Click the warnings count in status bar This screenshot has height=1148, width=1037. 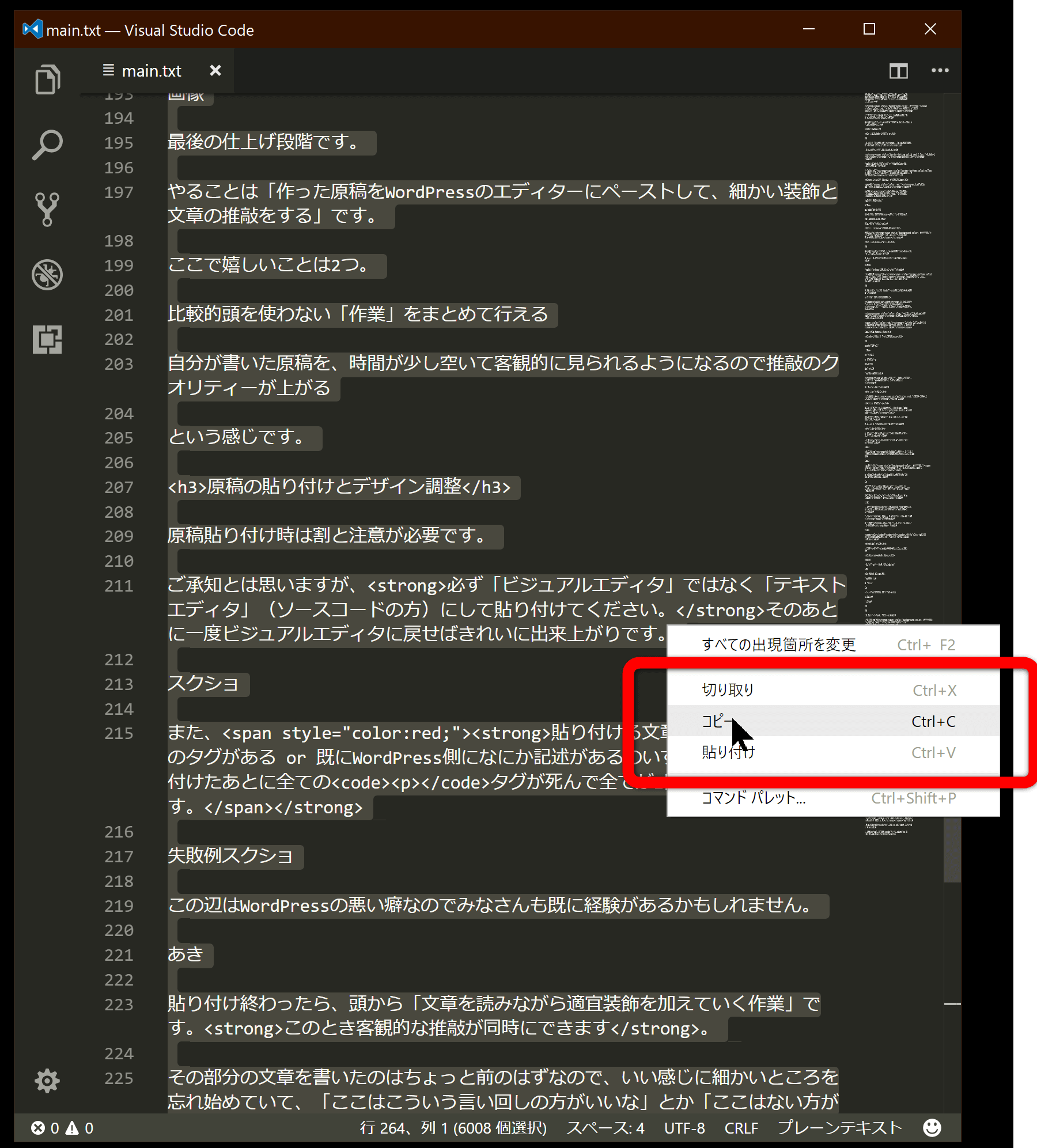(80, 1128)
